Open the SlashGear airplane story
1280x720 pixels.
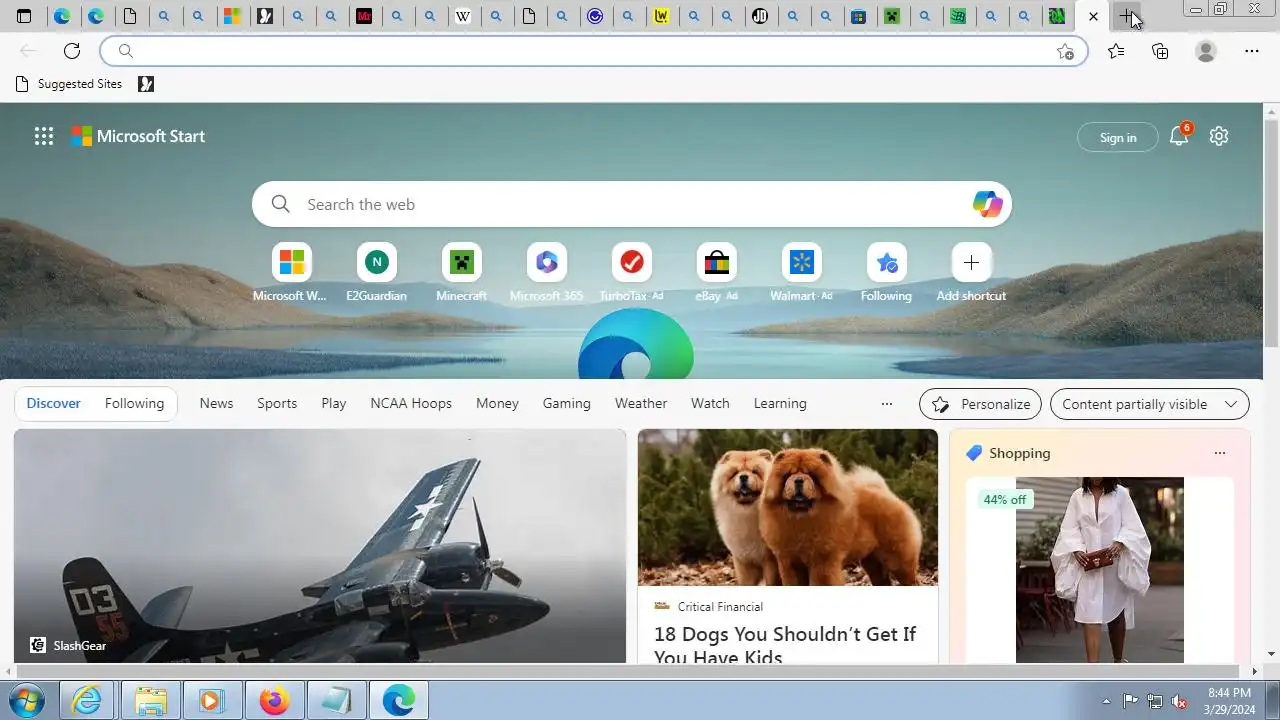click(x=320, y=546)
